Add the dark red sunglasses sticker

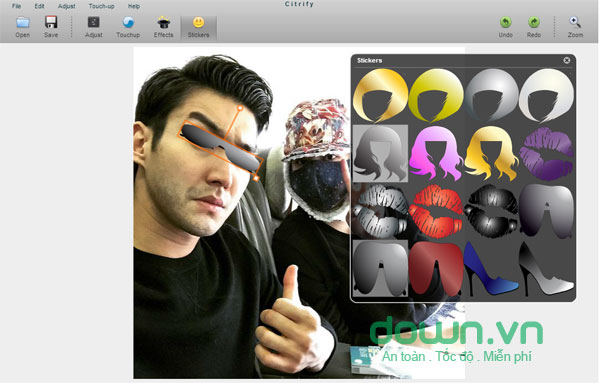pos(436,268)
